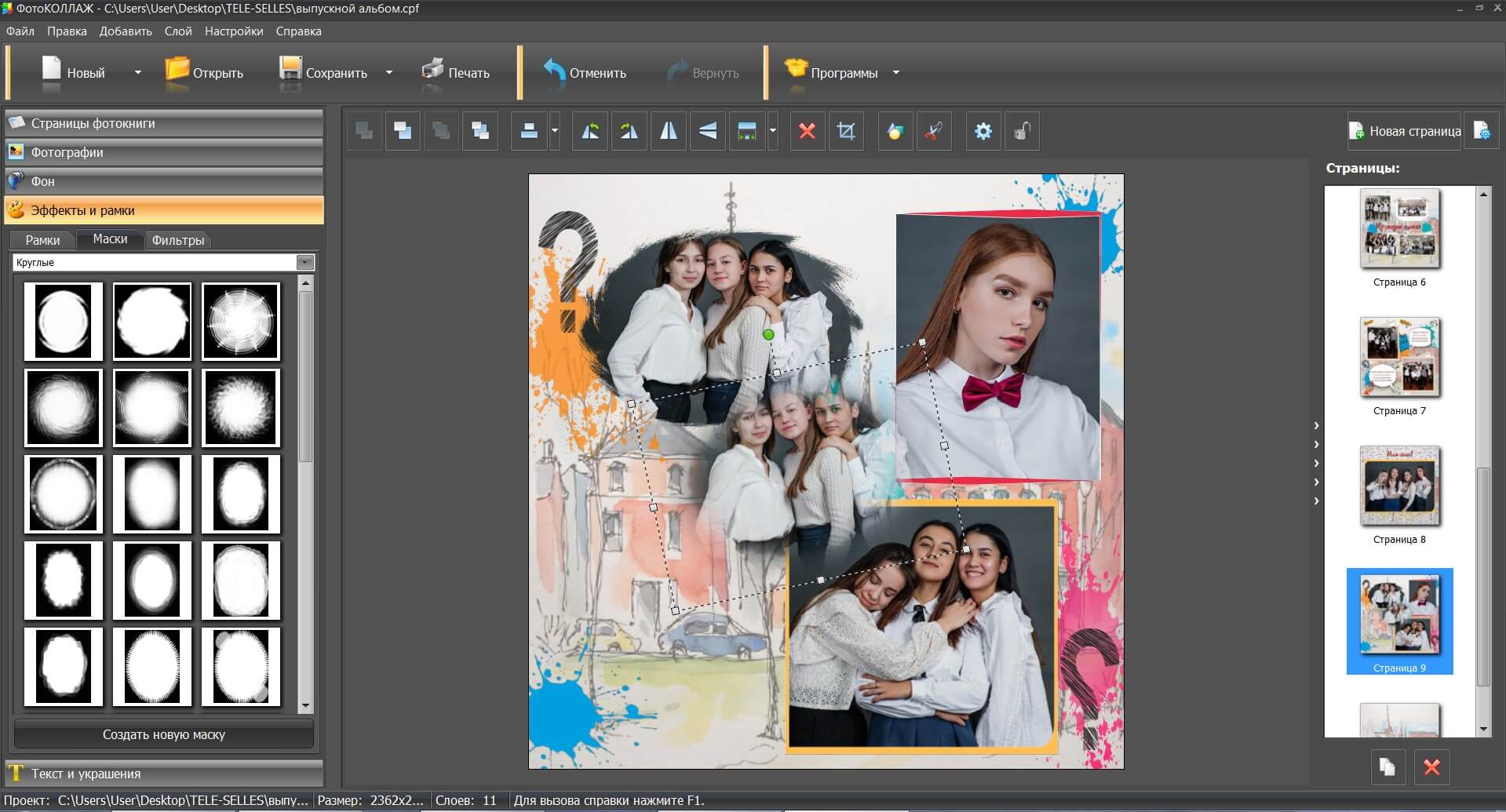Open the Файл menu
The width and height of the screenshot is (1506, 812).
coord(20,31)
